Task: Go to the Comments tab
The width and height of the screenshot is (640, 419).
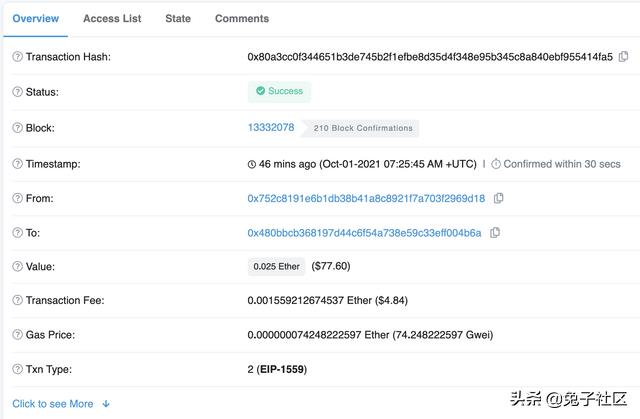Action: pos(242,18)
